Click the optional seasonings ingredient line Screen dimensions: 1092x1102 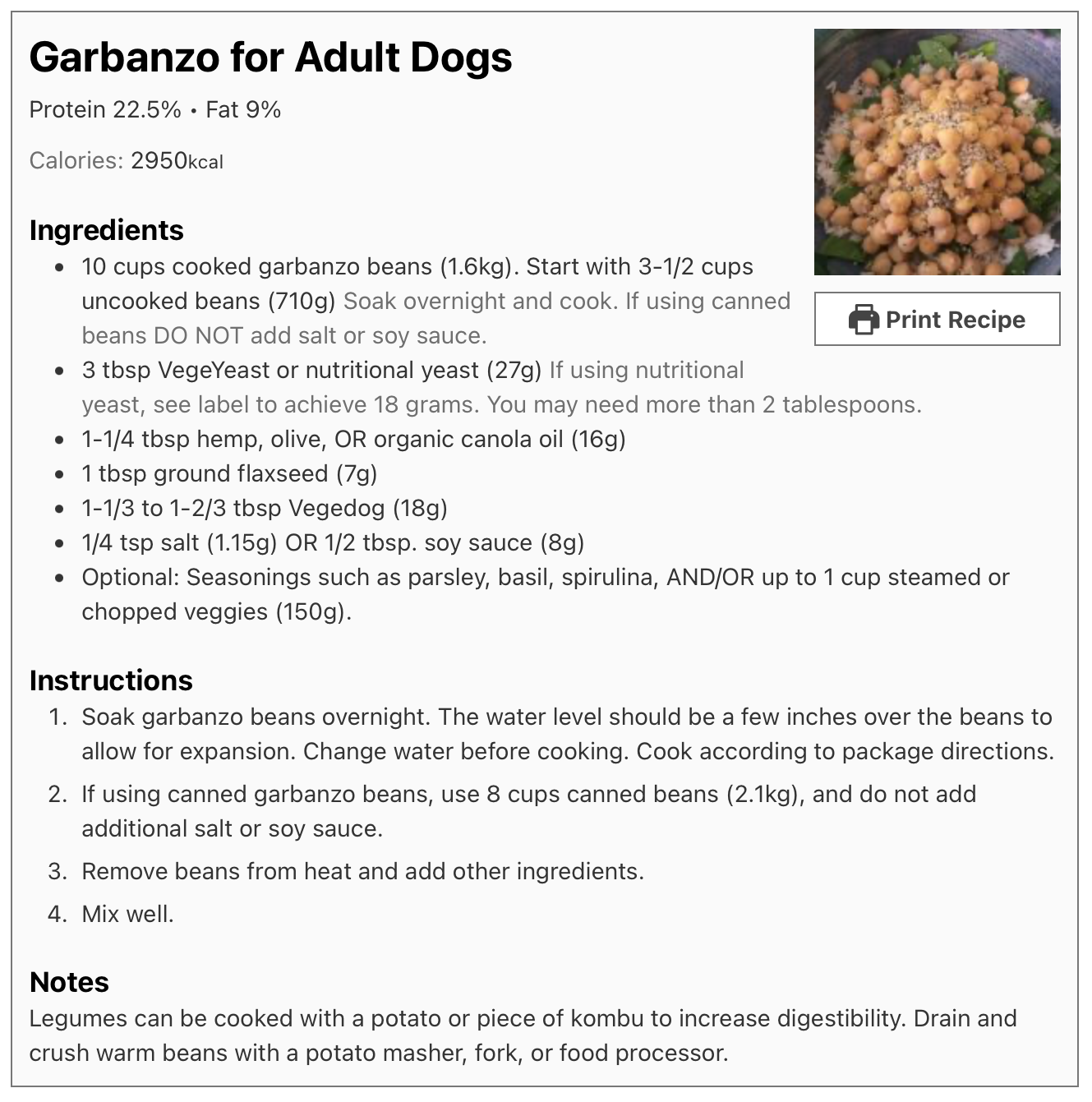[x=544, y=578]
